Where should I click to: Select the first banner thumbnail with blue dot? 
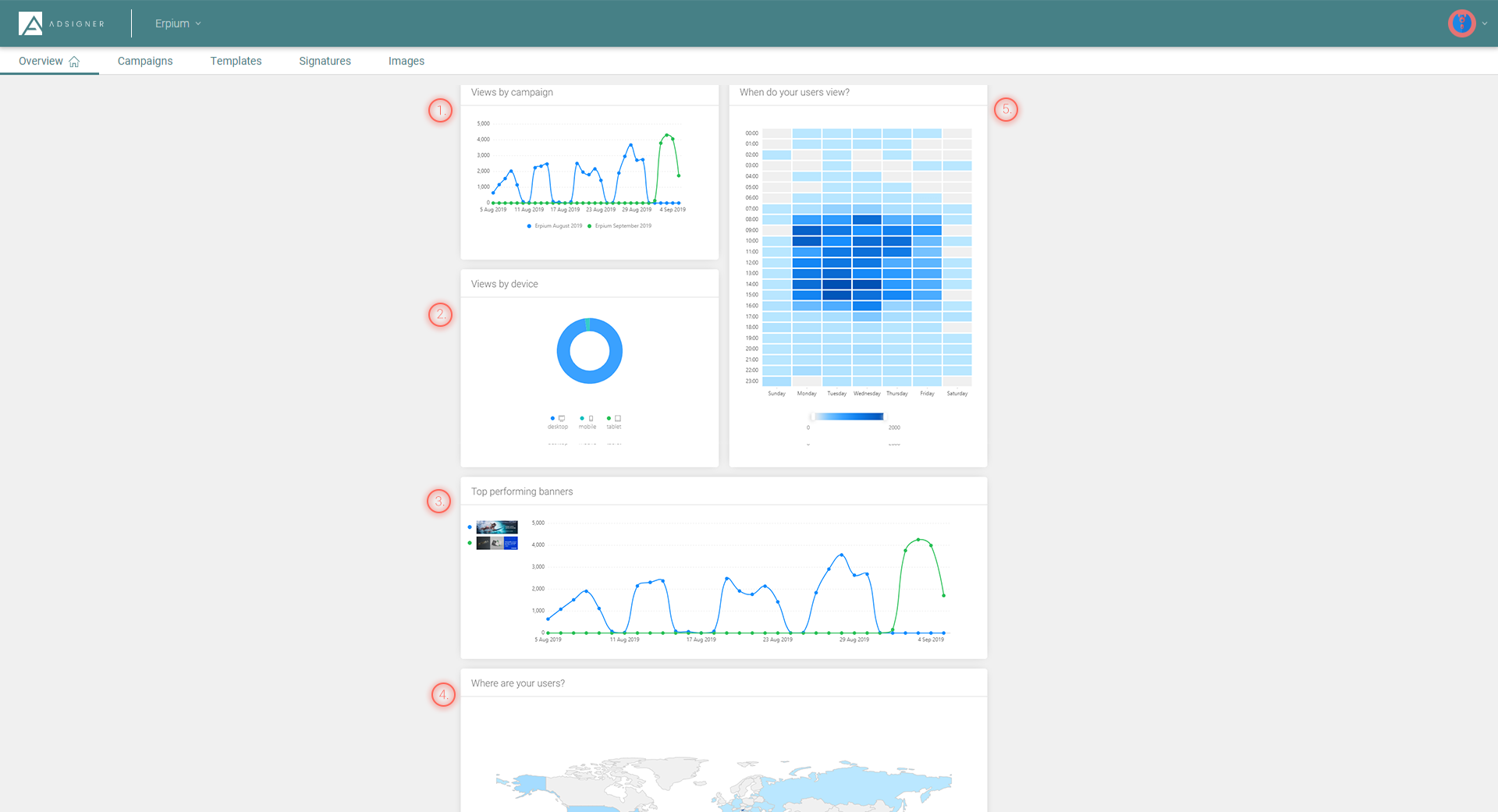click(497, 527)
